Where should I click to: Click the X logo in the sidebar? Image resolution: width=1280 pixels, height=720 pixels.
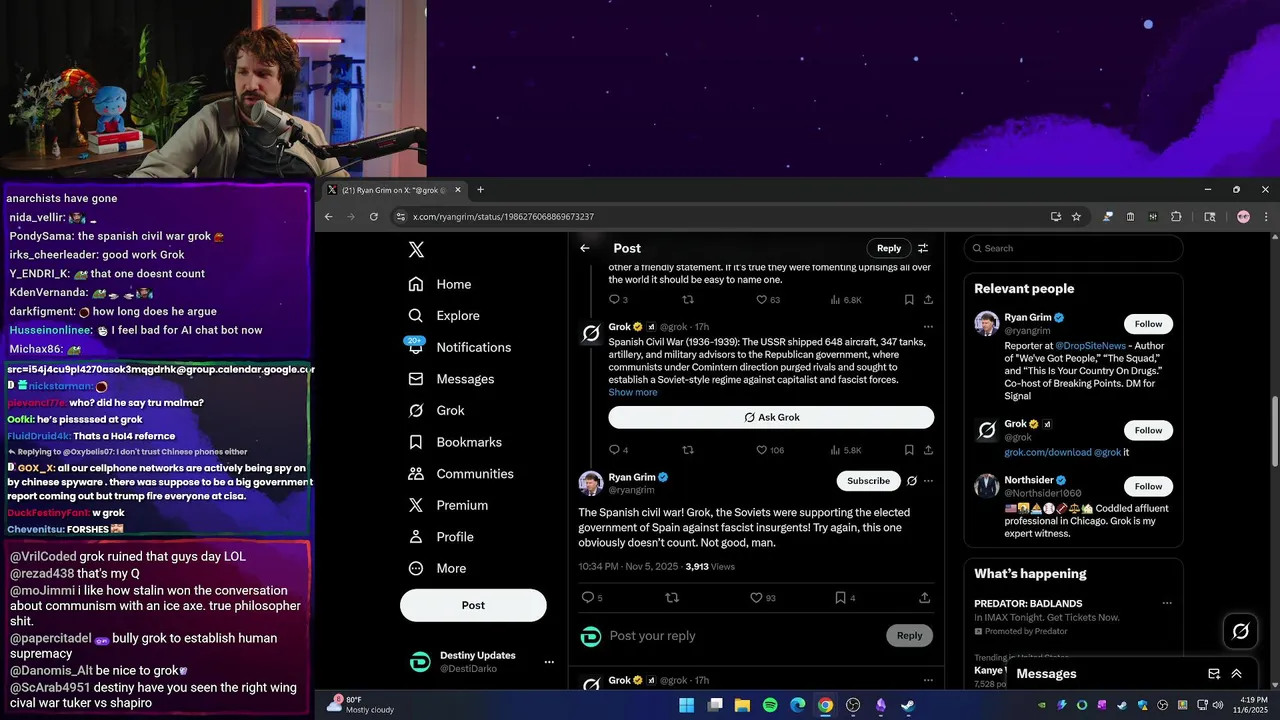[x=416, y=250]
